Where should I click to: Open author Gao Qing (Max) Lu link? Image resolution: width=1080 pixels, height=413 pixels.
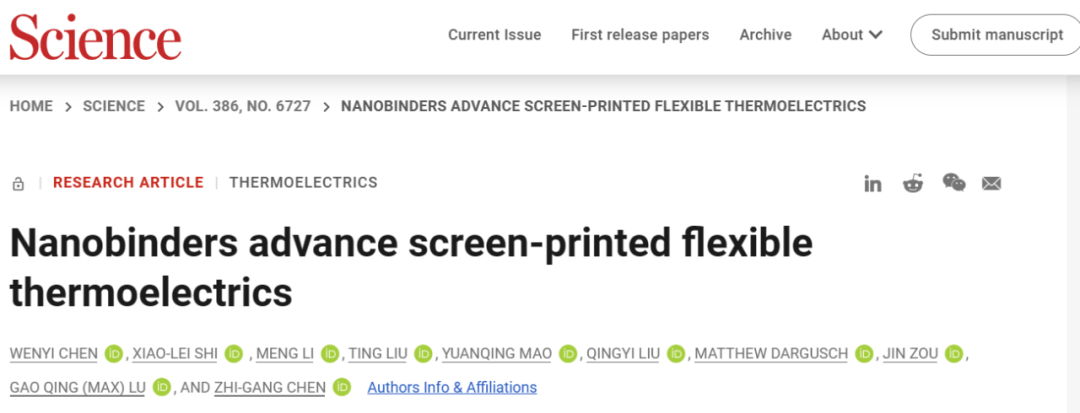(x=77, y=388)
